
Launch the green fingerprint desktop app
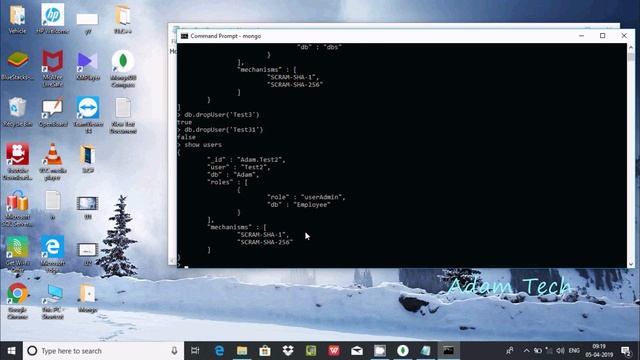pyautogui.click(x=17, y=254)
